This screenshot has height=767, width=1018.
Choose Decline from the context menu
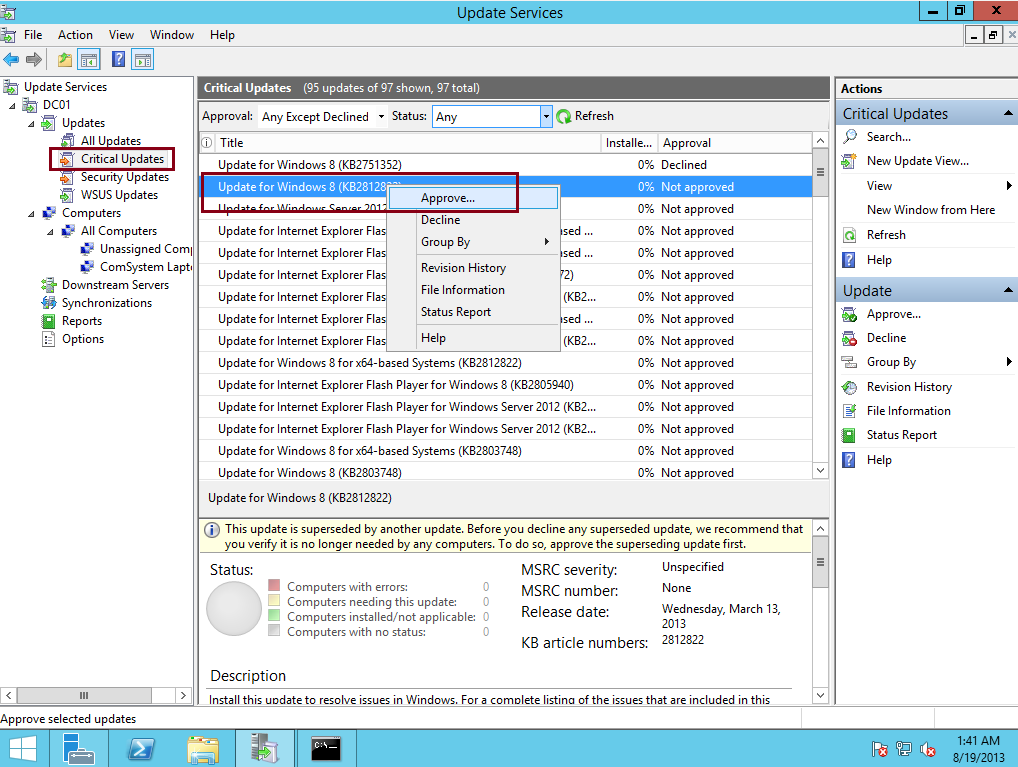[473, 220]
